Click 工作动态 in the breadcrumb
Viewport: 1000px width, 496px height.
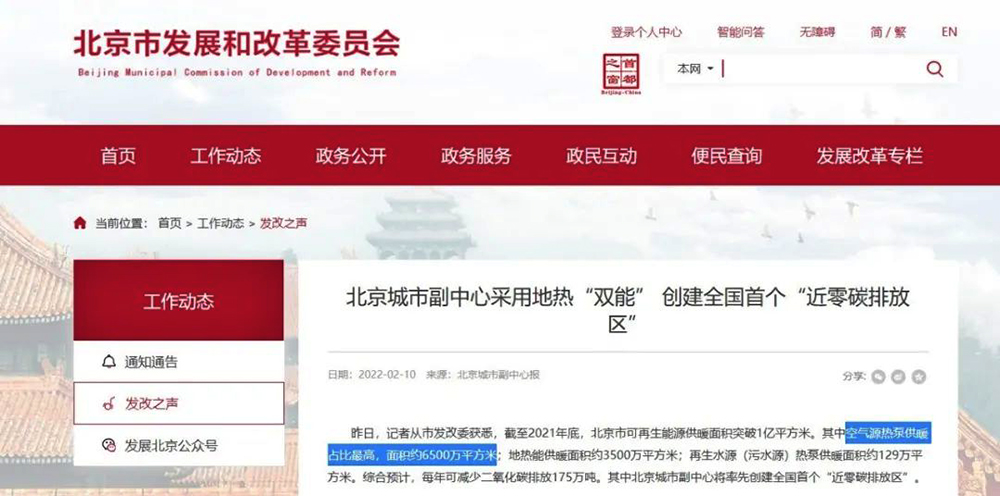[x=220, y=223]
